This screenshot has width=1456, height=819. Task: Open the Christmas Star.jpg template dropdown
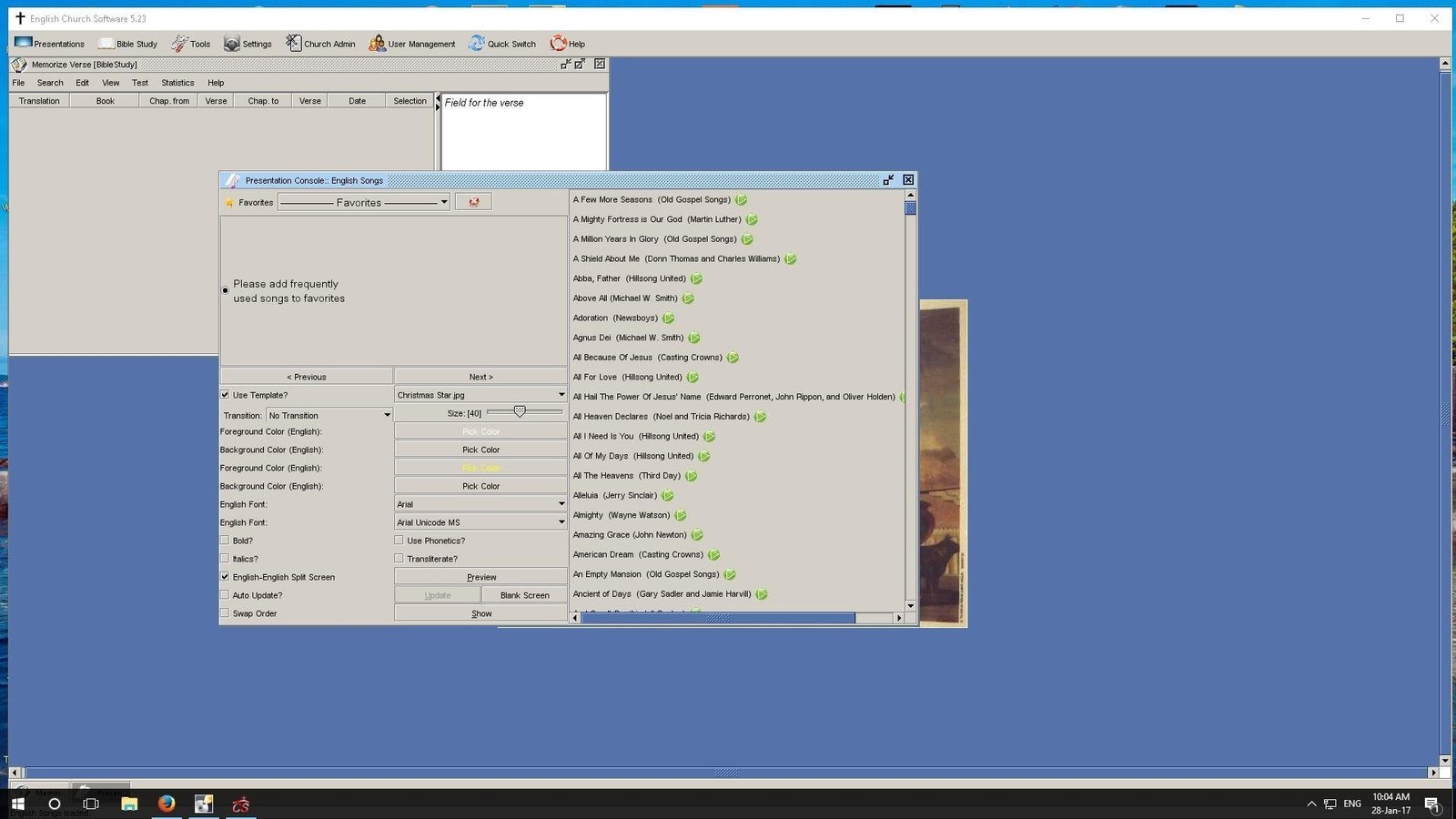[x=480, y=395]
